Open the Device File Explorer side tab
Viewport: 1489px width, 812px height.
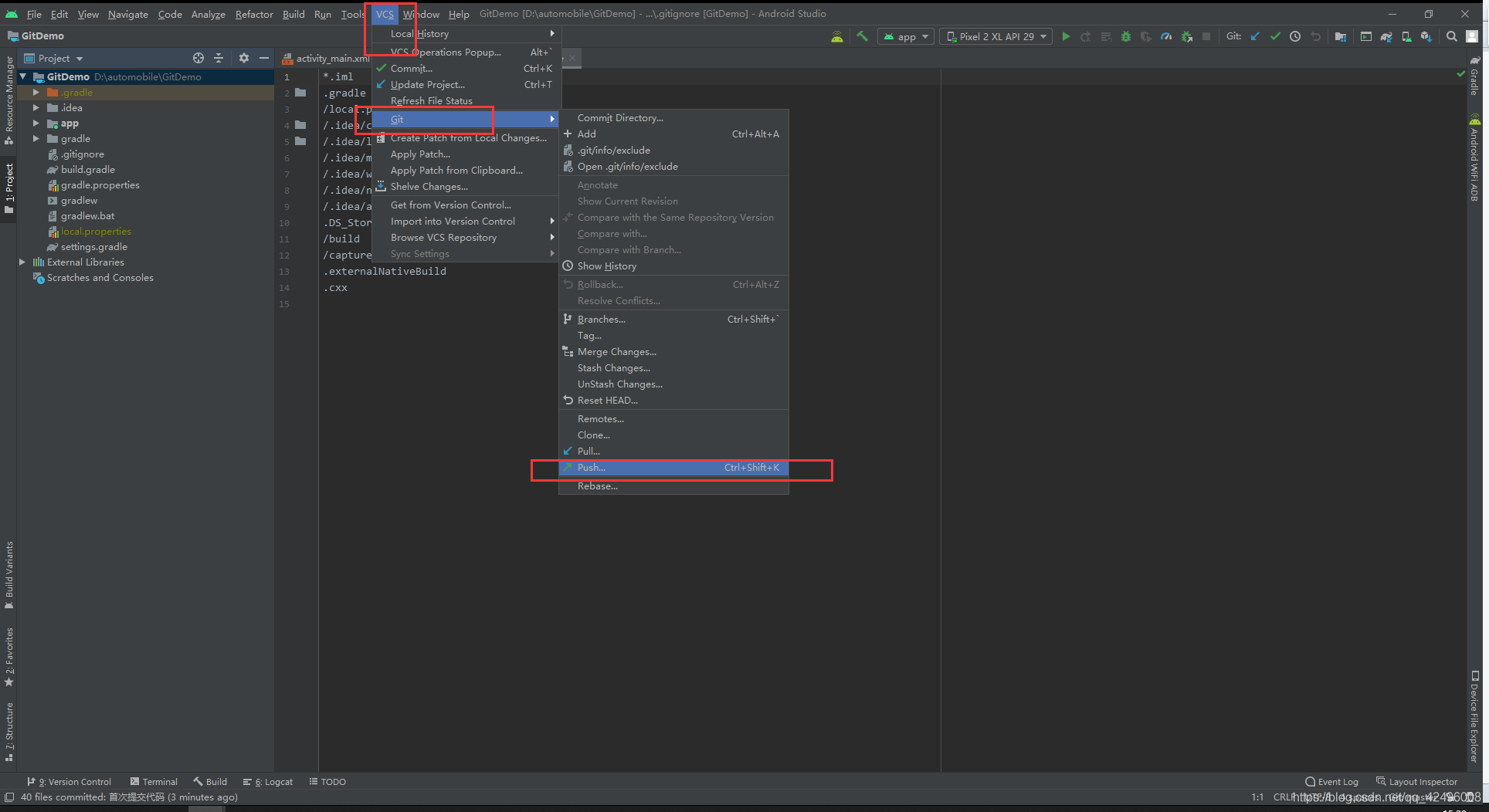point(1474,716)
